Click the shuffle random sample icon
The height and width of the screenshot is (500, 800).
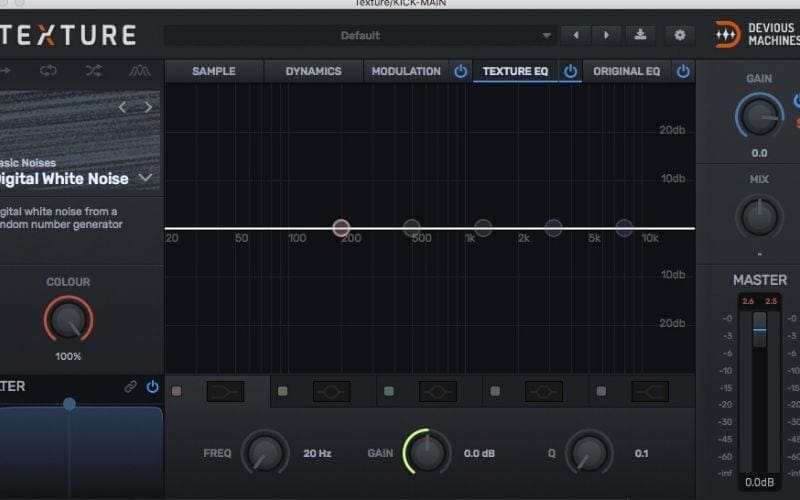[94, 71]
